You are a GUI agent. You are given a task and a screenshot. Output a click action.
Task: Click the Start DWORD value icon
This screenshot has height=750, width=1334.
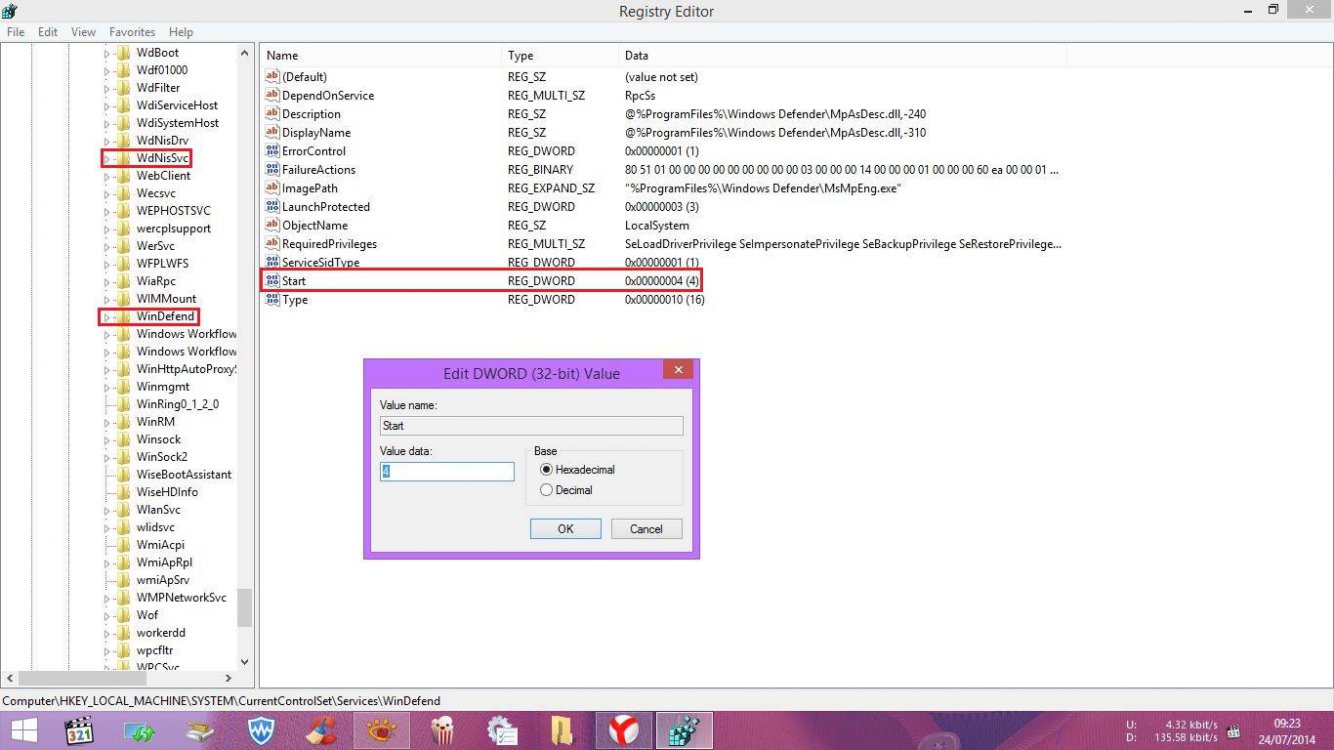[271, 281]
